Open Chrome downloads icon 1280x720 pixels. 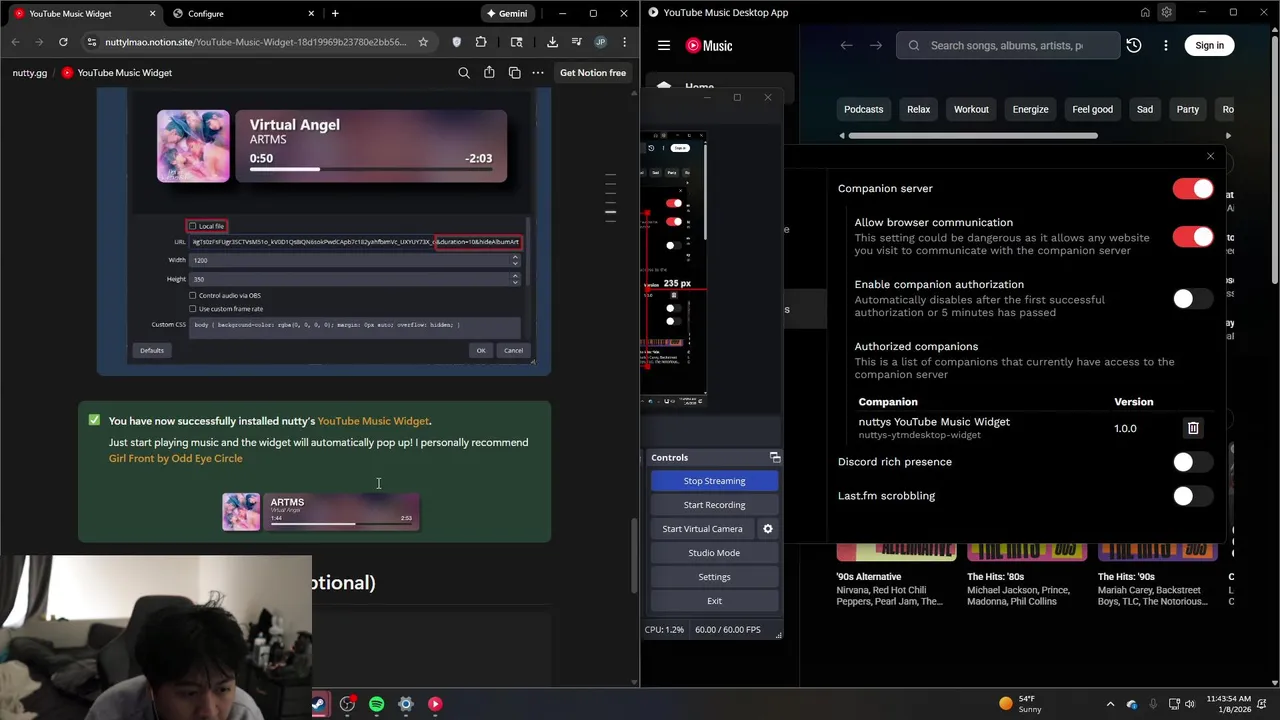(x=552, y=42)
